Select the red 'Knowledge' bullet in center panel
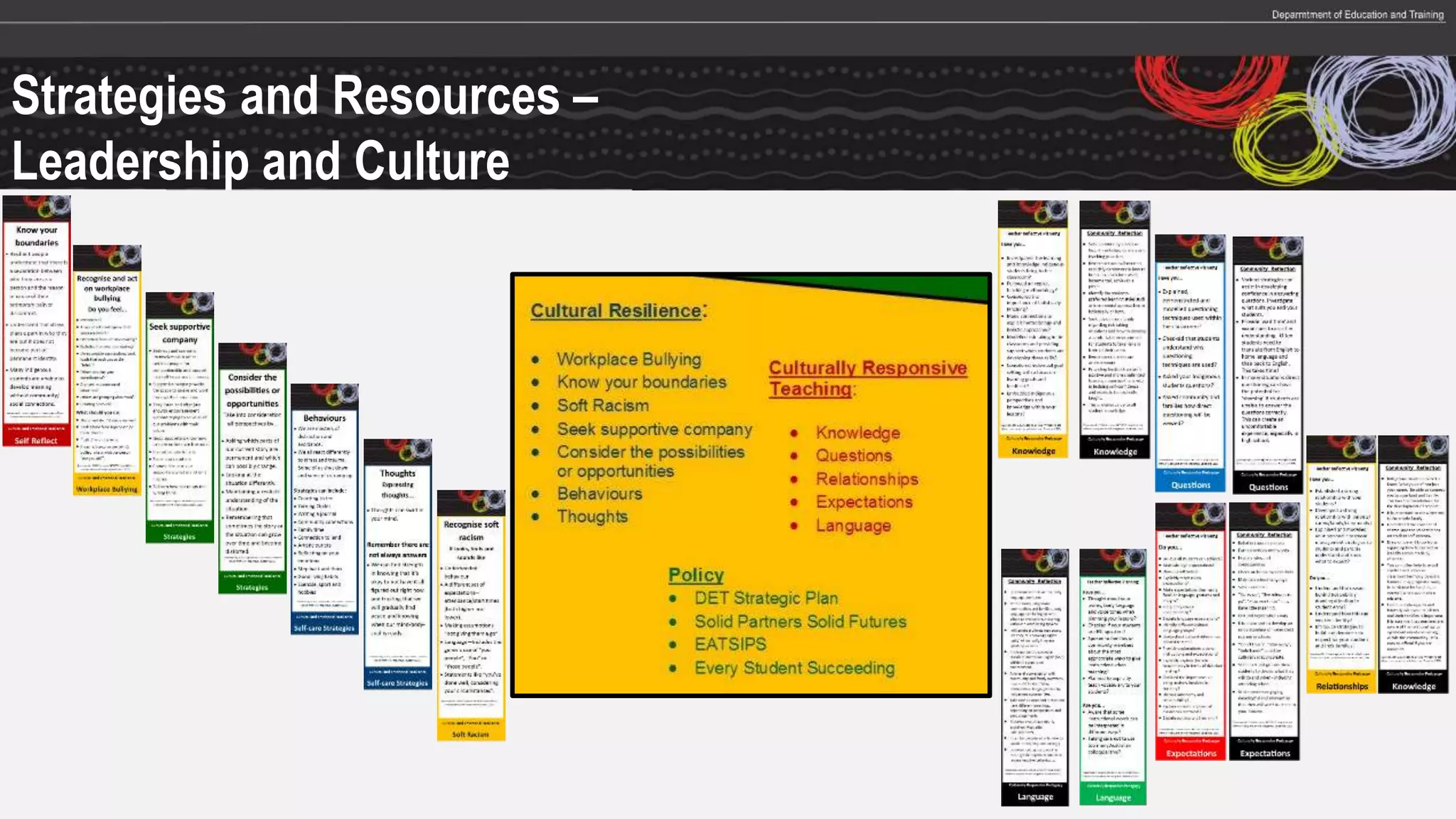Image resolution: width=1456 pixels, height=819 pixels. point(857,432)
